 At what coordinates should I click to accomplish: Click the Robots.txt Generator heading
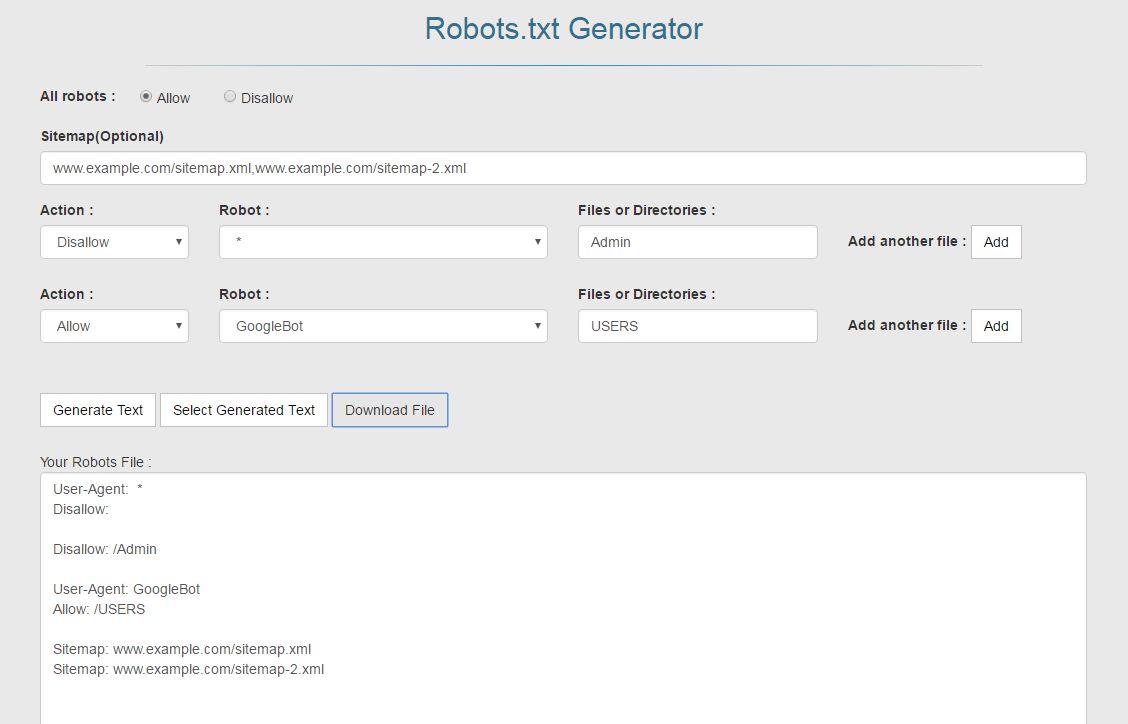563,28
